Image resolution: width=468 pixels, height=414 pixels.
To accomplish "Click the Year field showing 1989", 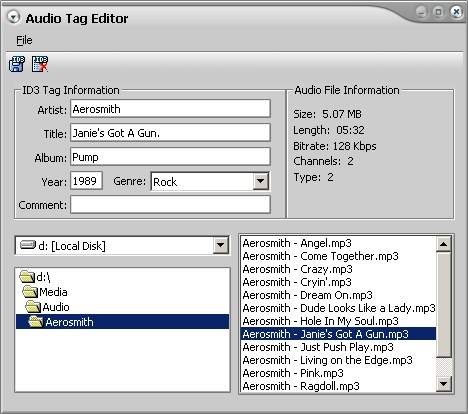I will 86,181.
